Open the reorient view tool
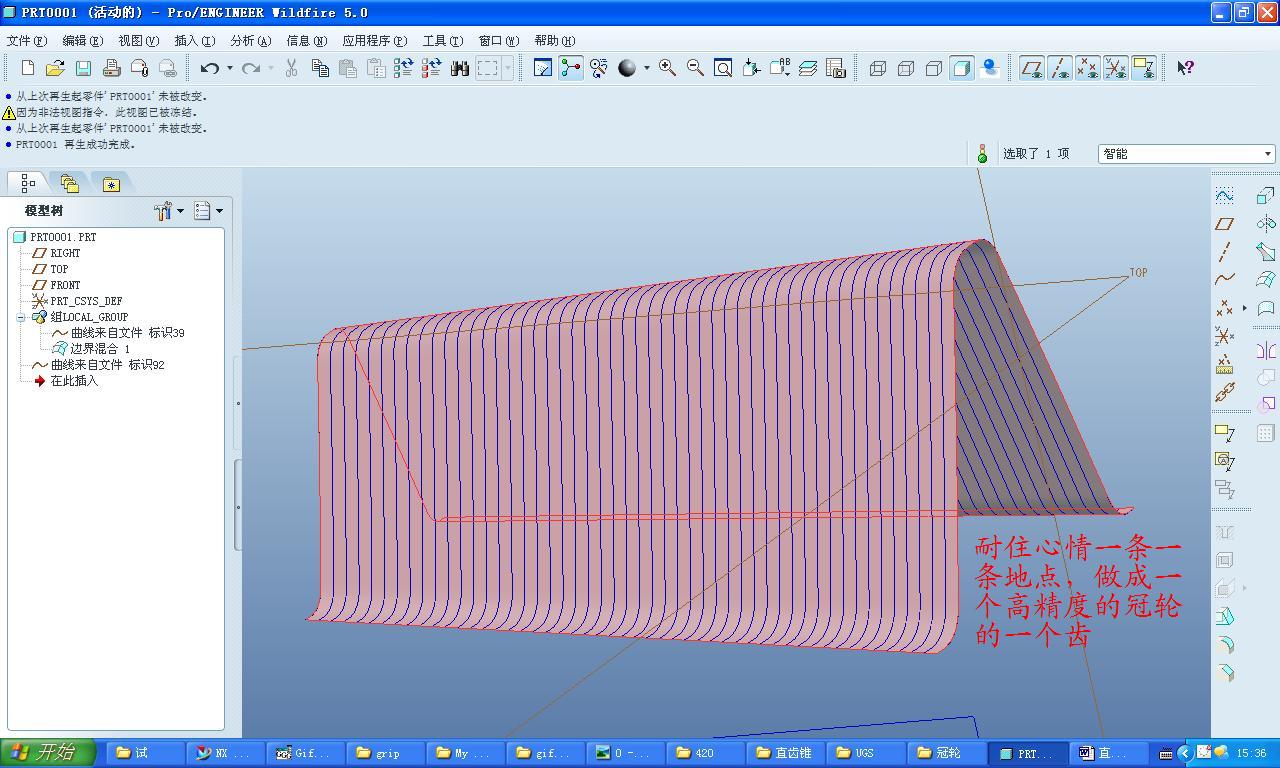 click(751, 68)
